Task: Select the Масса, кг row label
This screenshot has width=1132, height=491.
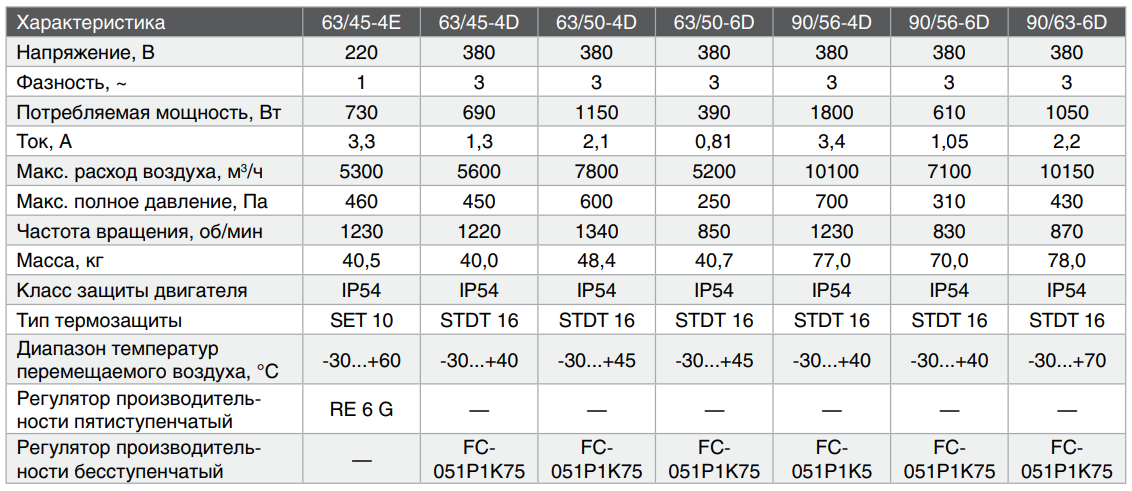Action: point(58,262)
